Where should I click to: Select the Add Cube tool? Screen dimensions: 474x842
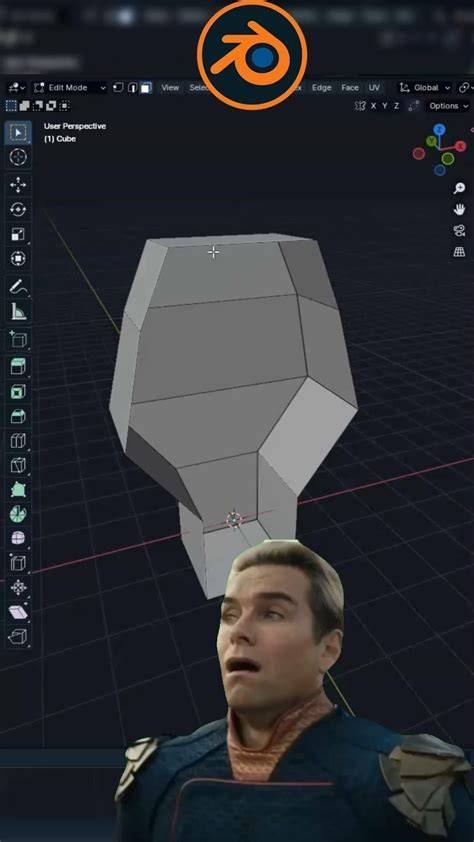(x=18, y=339)
